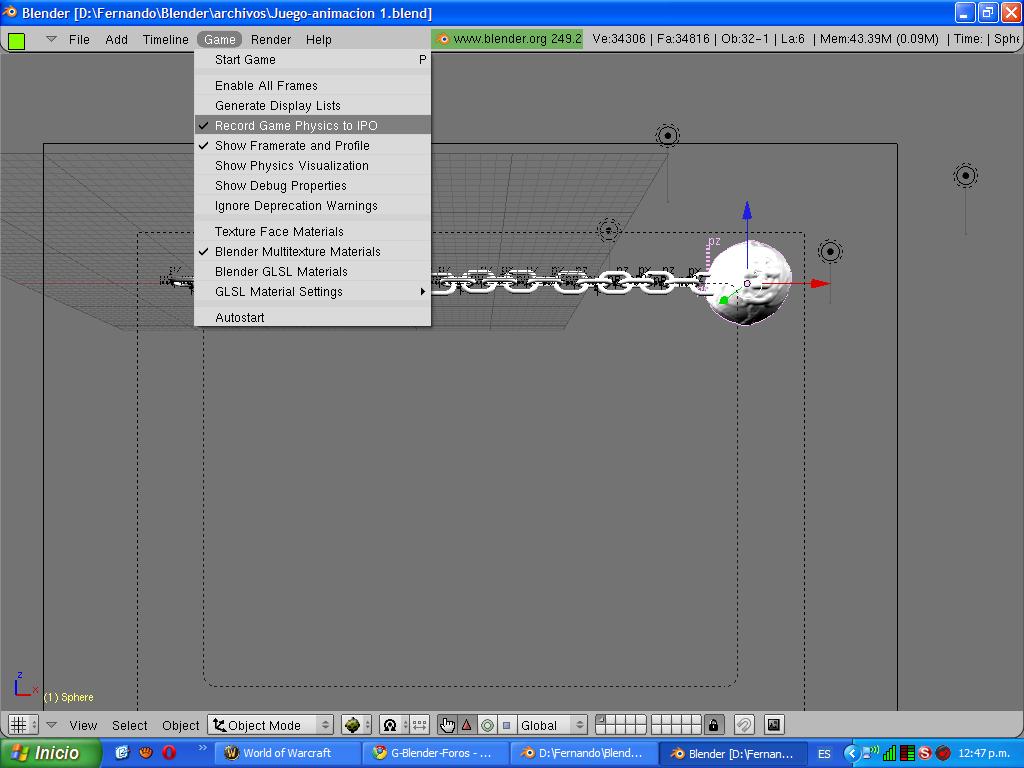Open the pivot point selector
The image size is (1024, 768).
pyautogui.click(x=394, y=725)
